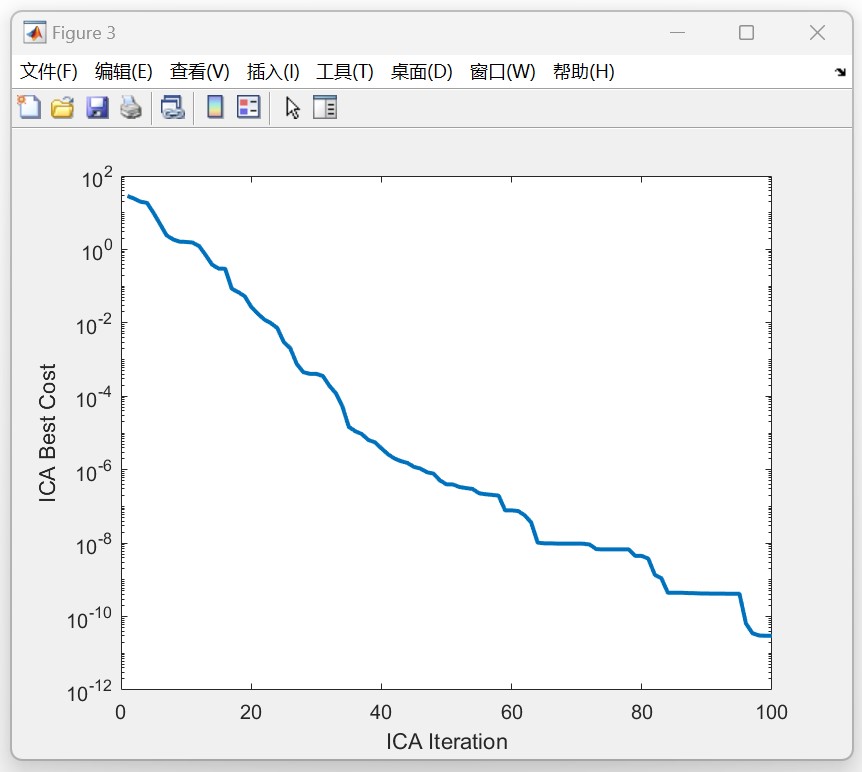This screenshot has height=772, width=862.
Task: Click the y-axis tick label 10^-4
Action: 94,397
